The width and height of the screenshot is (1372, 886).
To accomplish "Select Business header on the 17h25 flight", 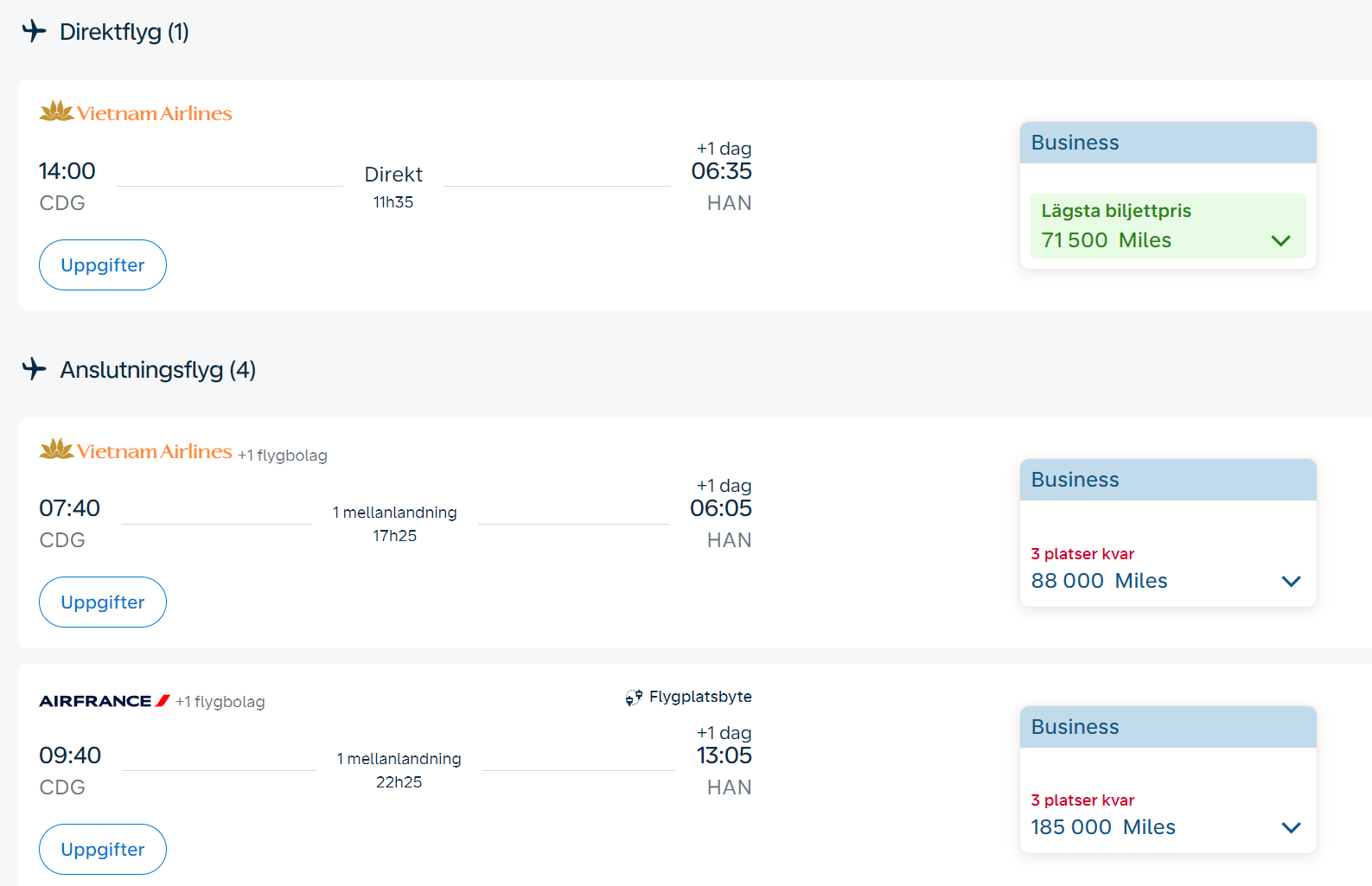I will click(x=1167, y=480).
